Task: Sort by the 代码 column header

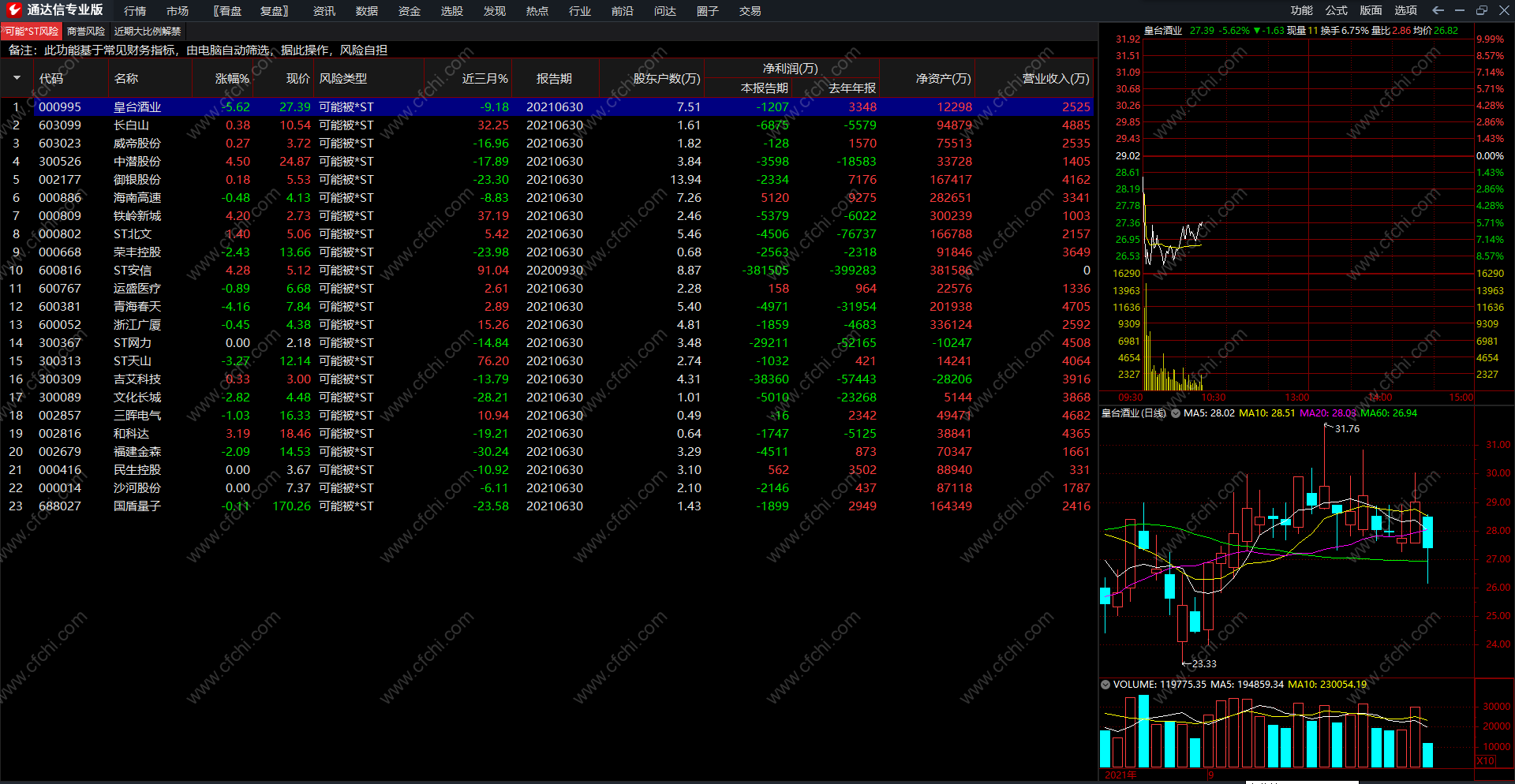Action: coord(51,79)
